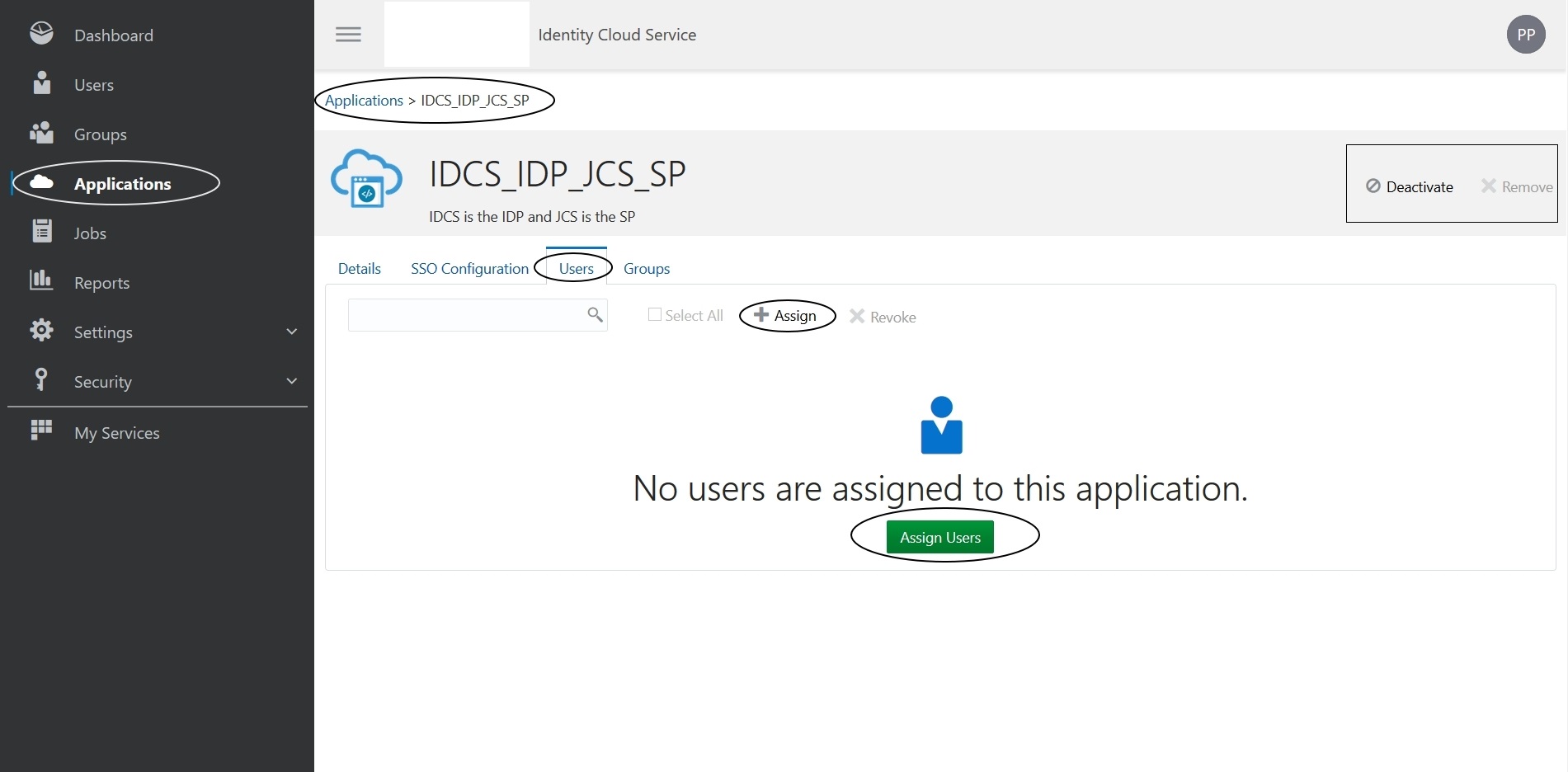1568x772 pixels.
Task: Click the Security label in the sidebar
Action: point(103,382)
